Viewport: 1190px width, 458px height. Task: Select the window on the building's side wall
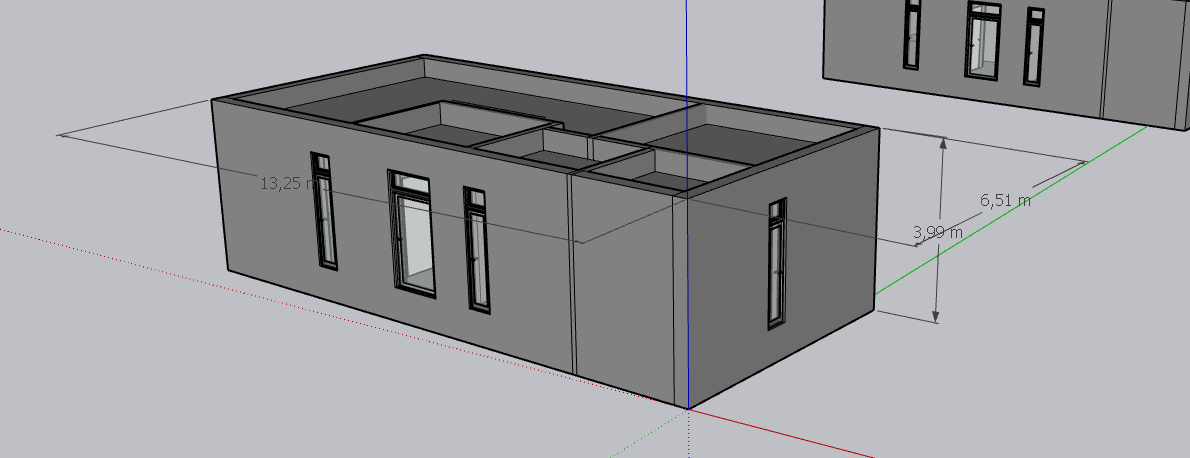776,264
